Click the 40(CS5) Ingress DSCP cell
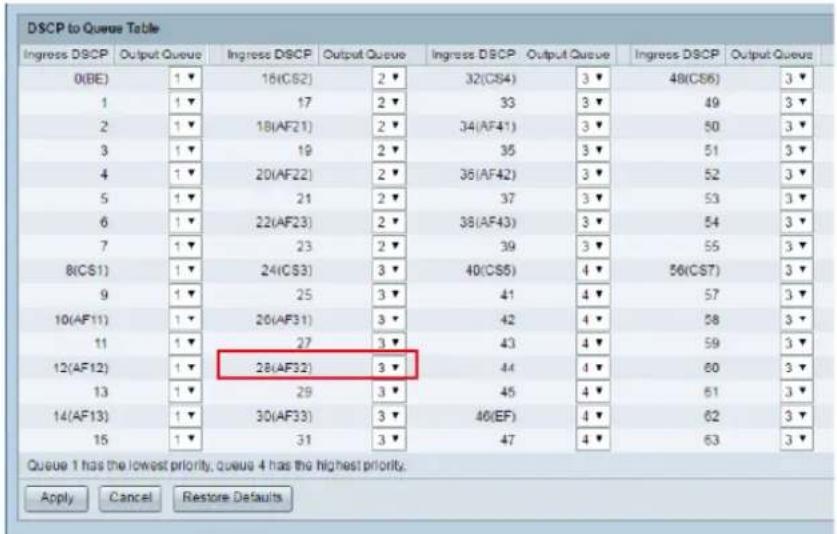The width and height of the screenshot is (837, 534). pos(491,271)
